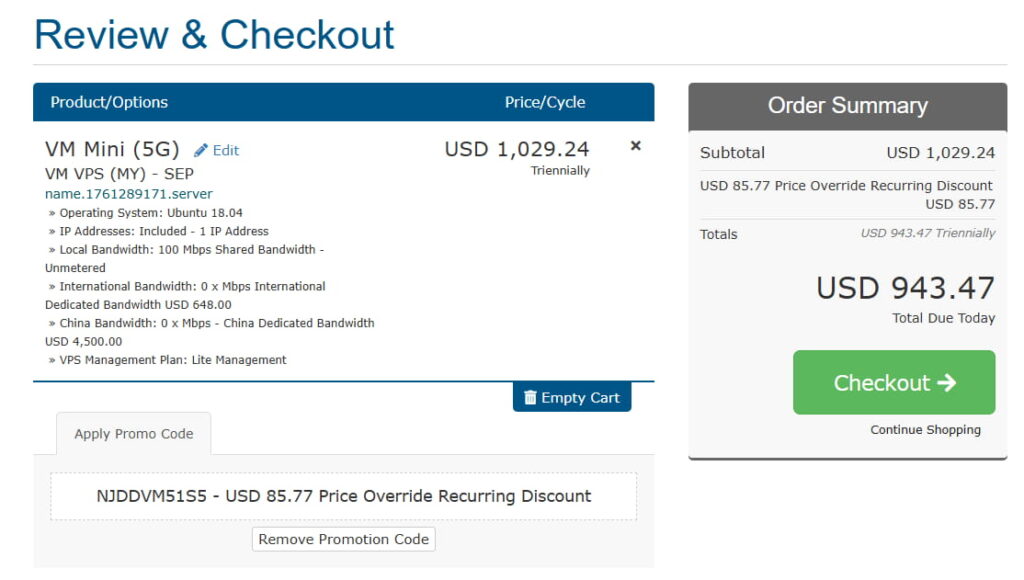Click the pencil icon next to VM Mini (5G)
1024x580 pixels.
[200, 150]
